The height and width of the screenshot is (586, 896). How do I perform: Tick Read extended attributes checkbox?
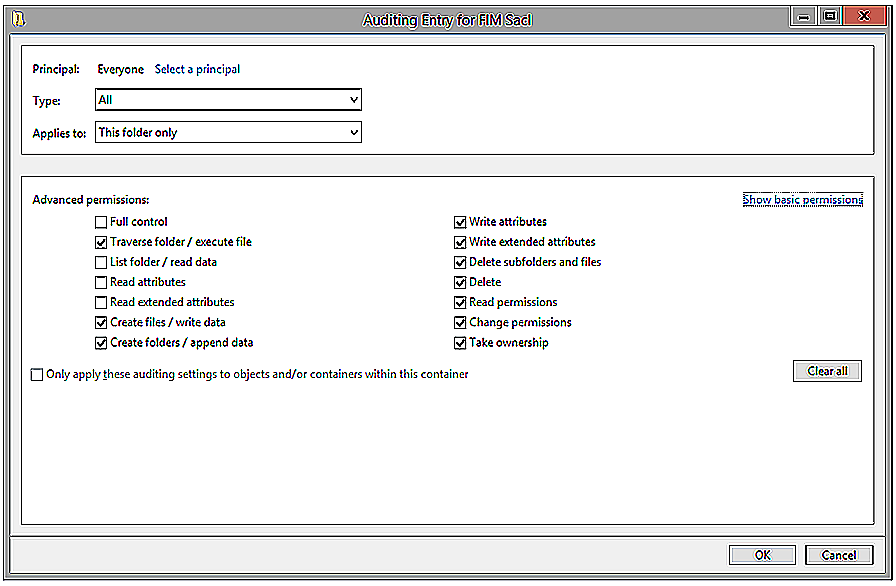click(x=101, y=302)
